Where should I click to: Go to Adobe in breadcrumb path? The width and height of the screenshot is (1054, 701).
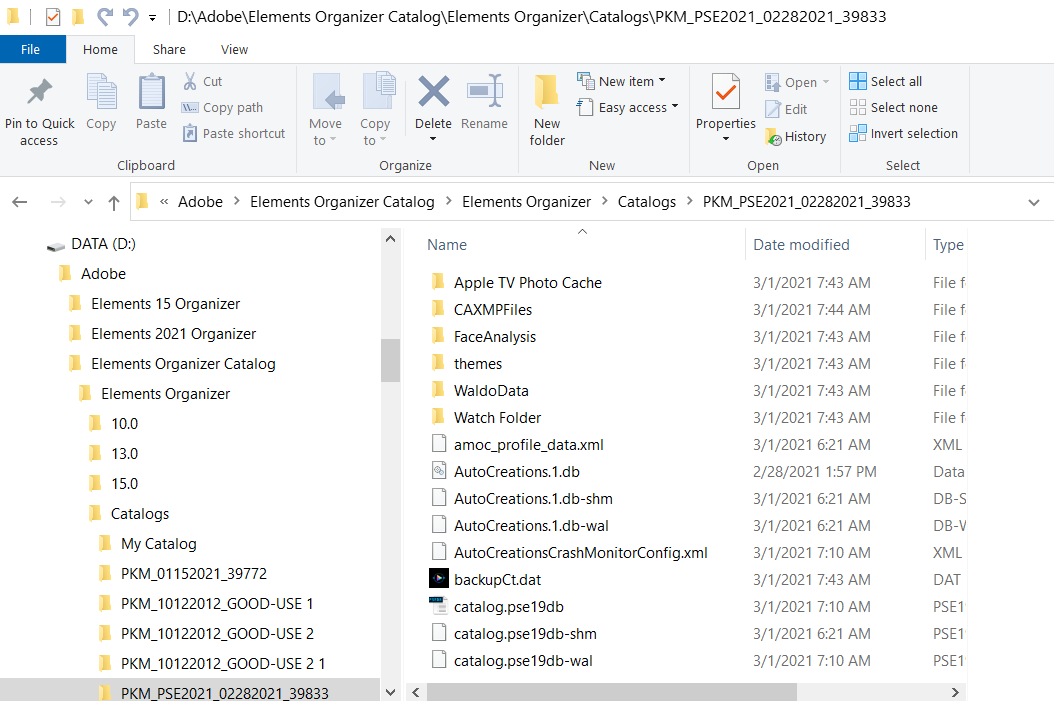point(200,202)
